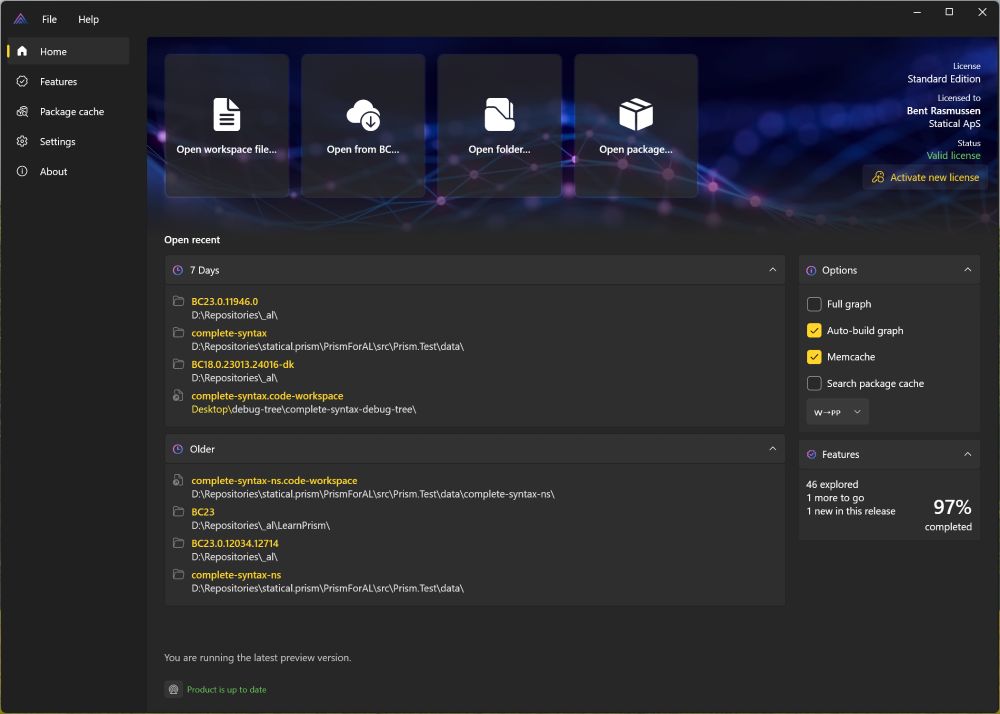Click the workspace file document icon
The image size is (1000, 714).
pyautogui.click(x=226, y=114)
